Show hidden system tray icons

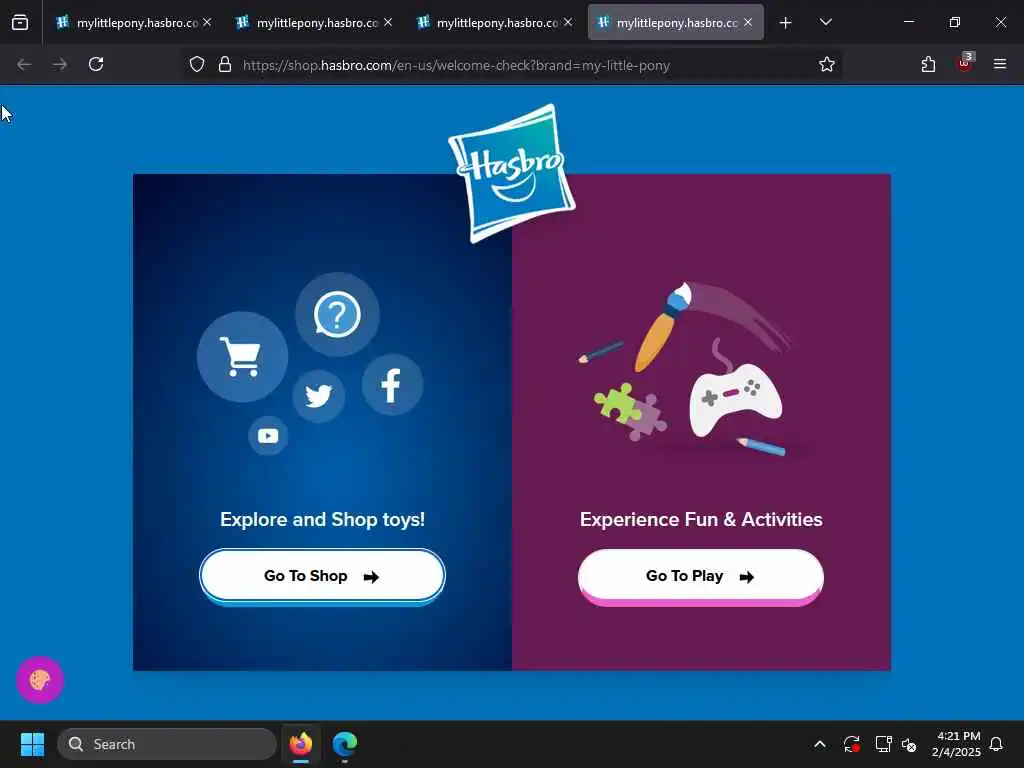[x=820, y=744]
